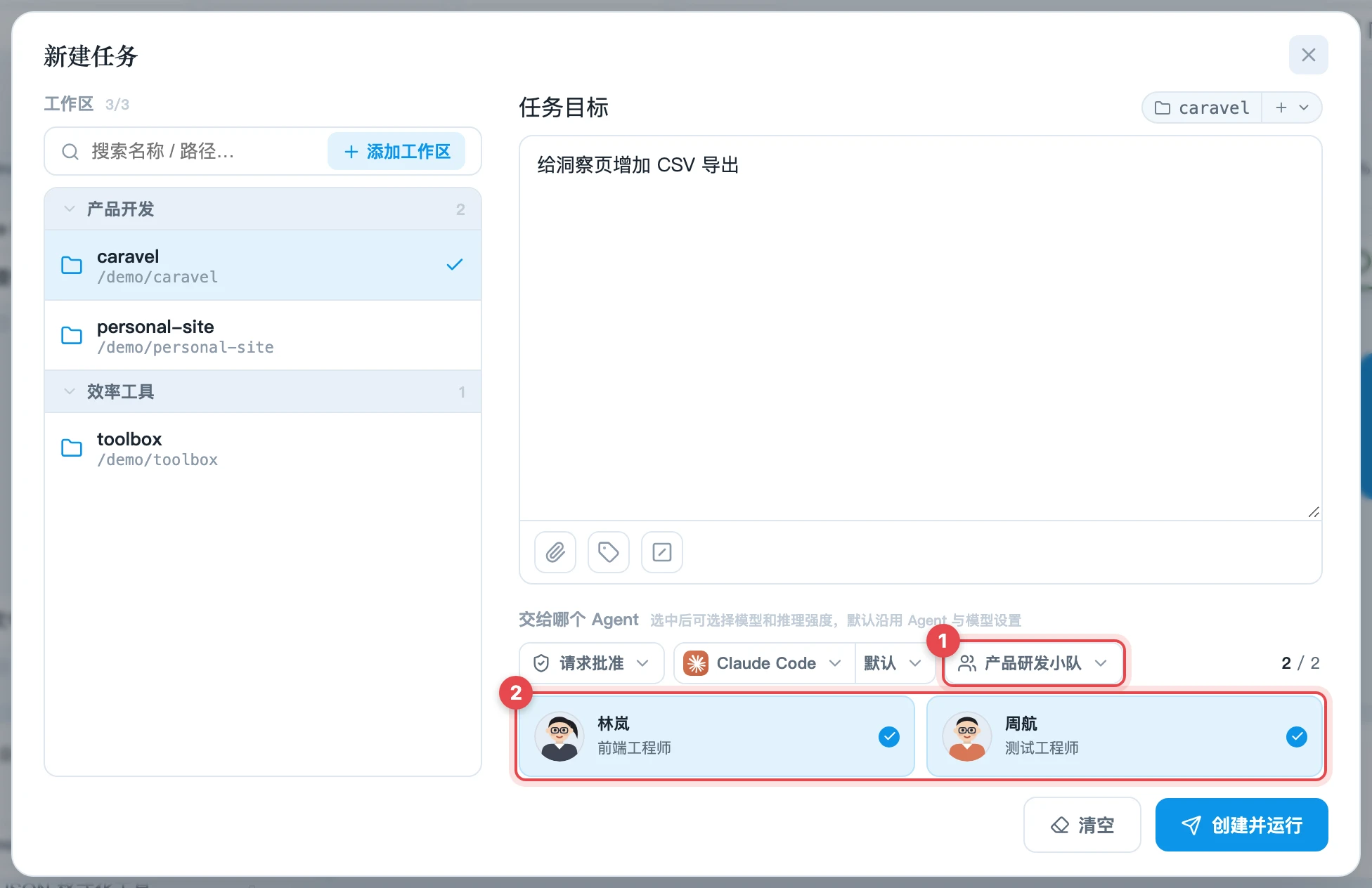Click the Claude Code logo icon
Viewport: 1372px width, 888px height.
[696, 663]
